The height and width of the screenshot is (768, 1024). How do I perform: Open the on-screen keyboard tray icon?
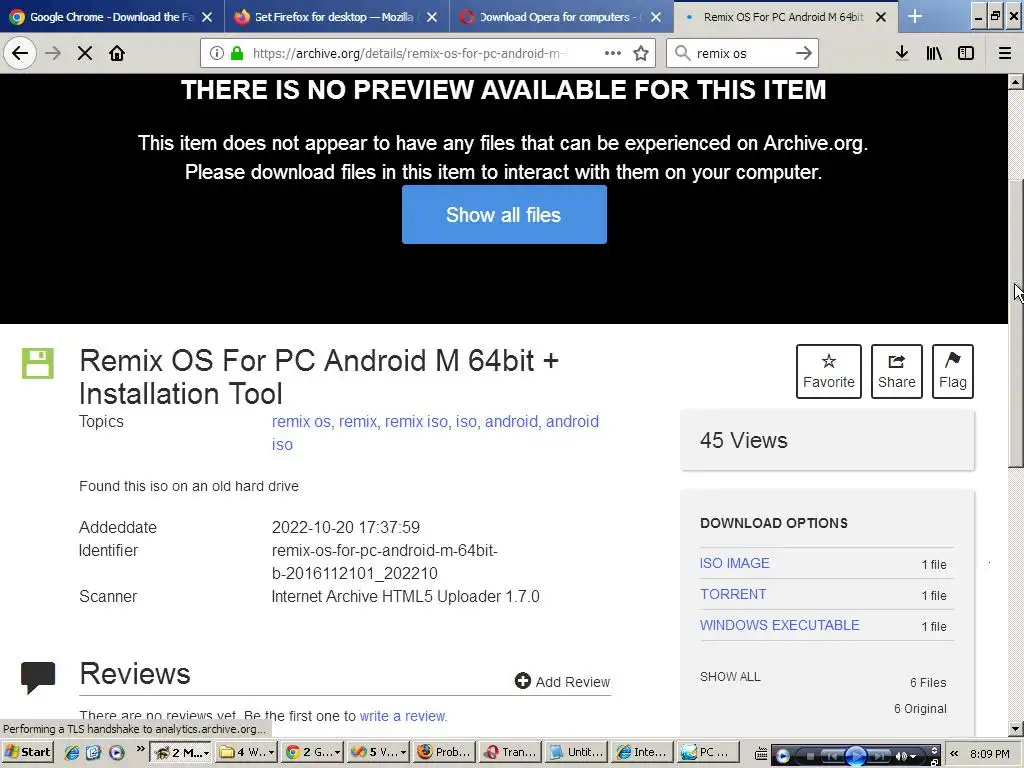pyautogui.click(x=761, y=754)
